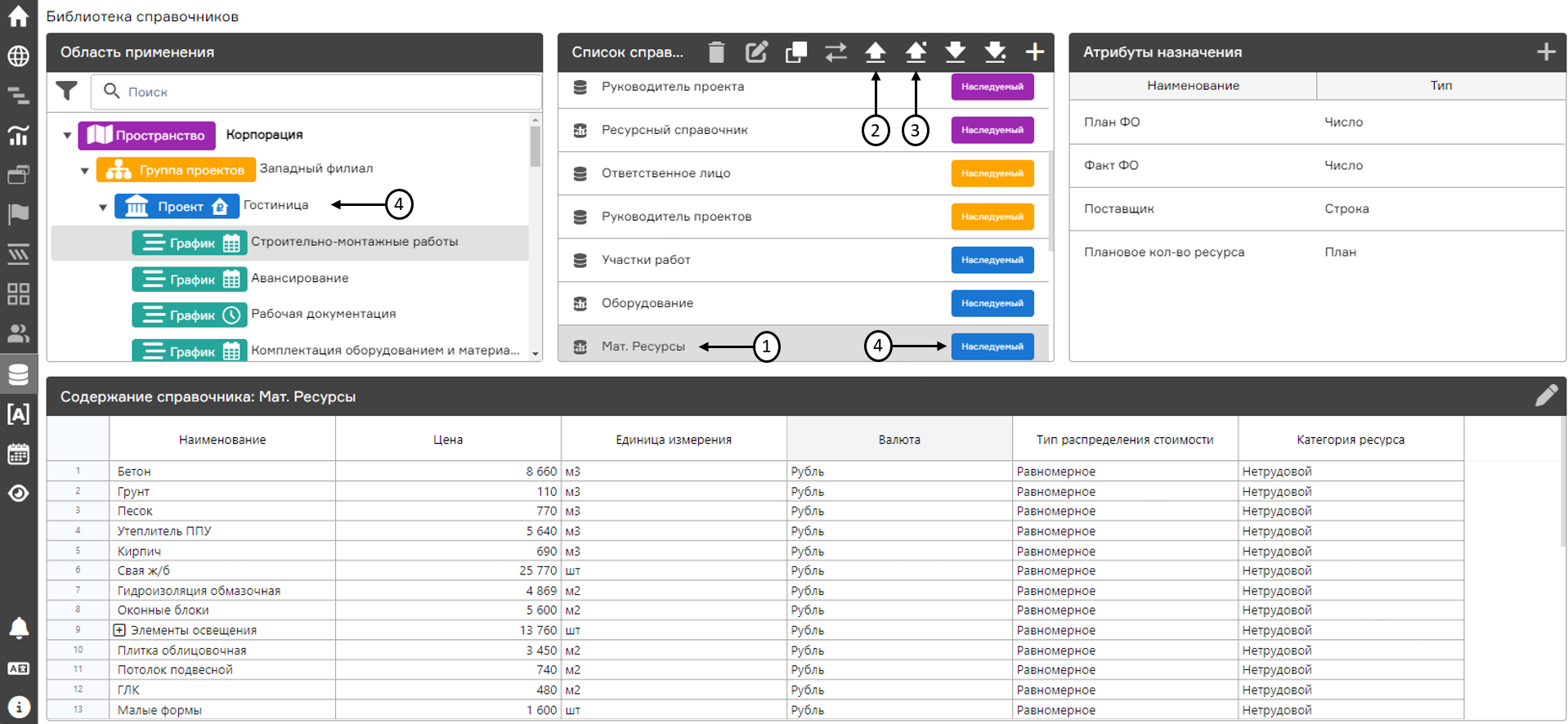
Task: Select Ответственное лицо reference
Action: pyautogui.click(x=665, y=173)
